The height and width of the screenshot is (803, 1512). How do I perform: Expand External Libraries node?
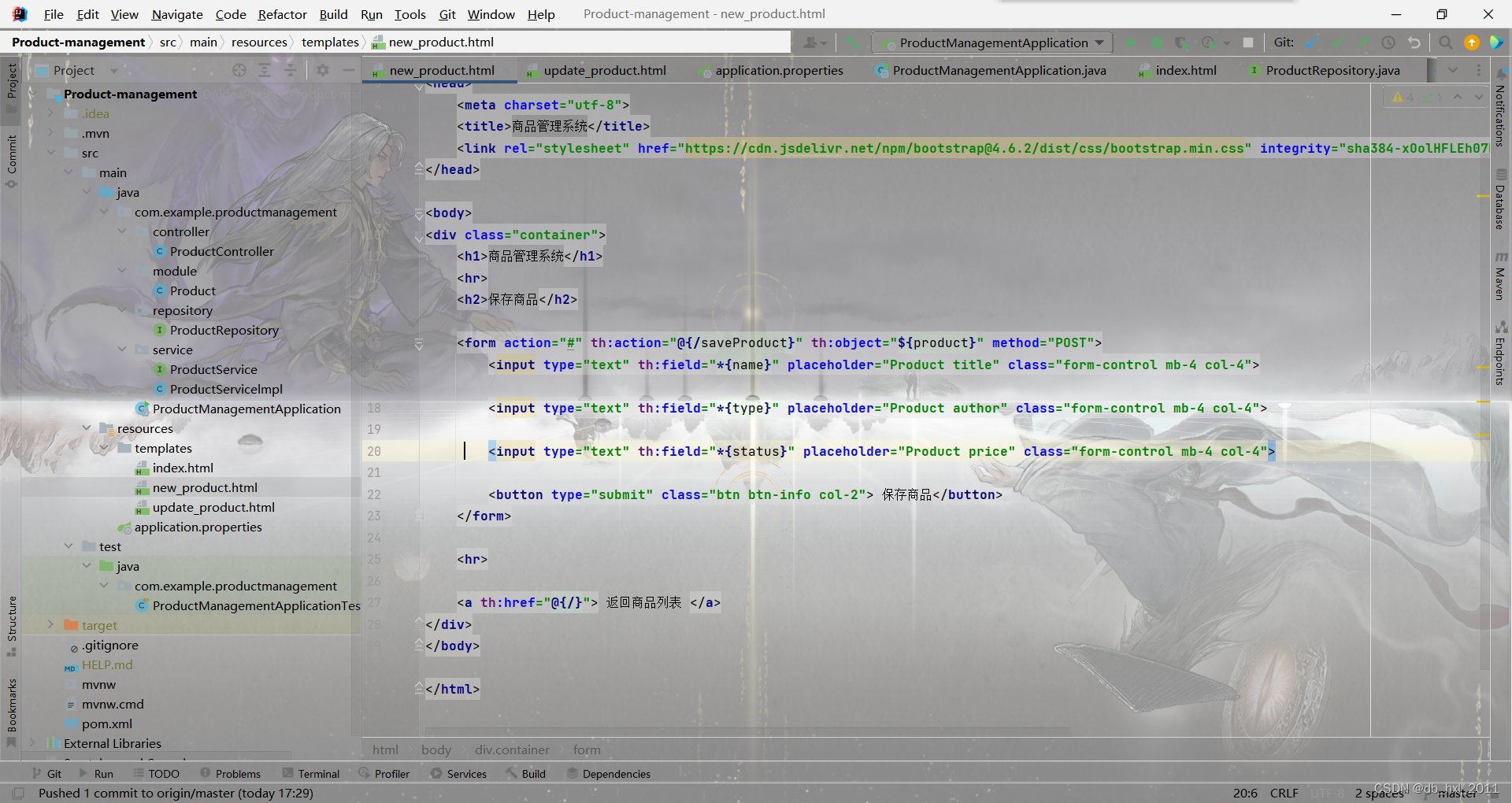32,743
